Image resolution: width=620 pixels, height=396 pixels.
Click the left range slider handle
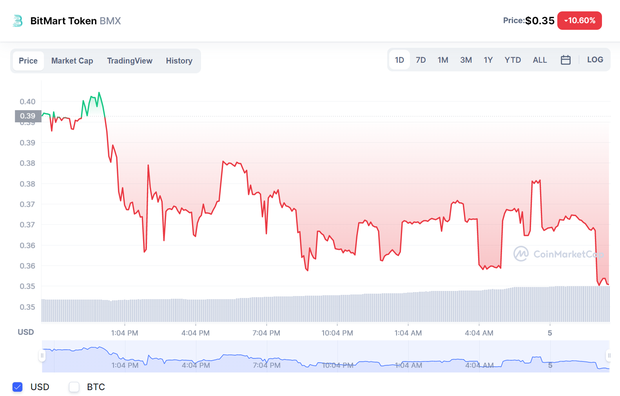(x=42, y=356)
